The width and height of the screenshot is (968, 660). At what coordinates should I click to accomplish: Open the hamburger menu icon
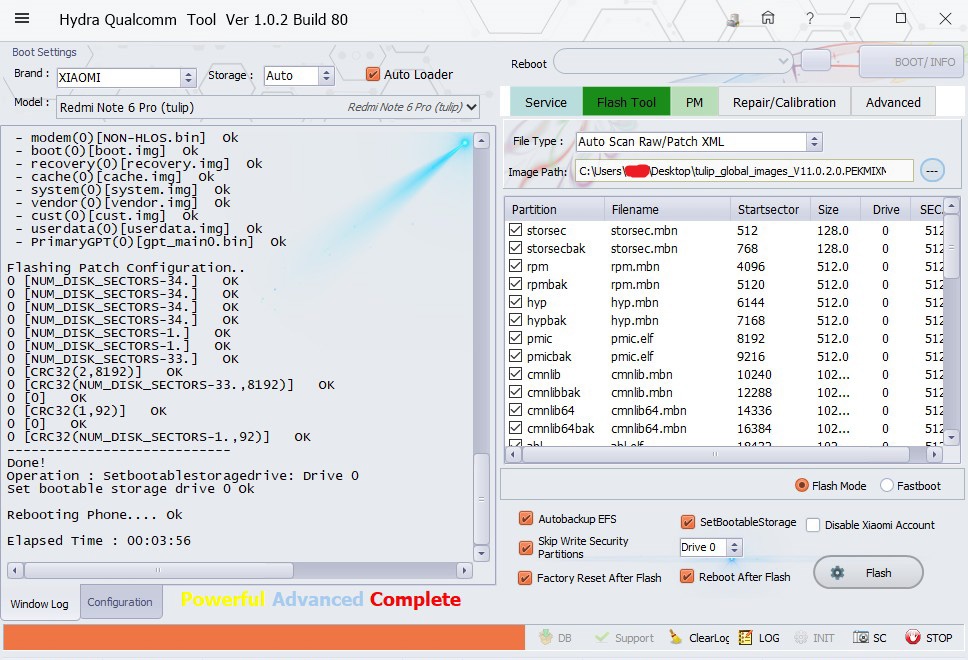[22, 19]
